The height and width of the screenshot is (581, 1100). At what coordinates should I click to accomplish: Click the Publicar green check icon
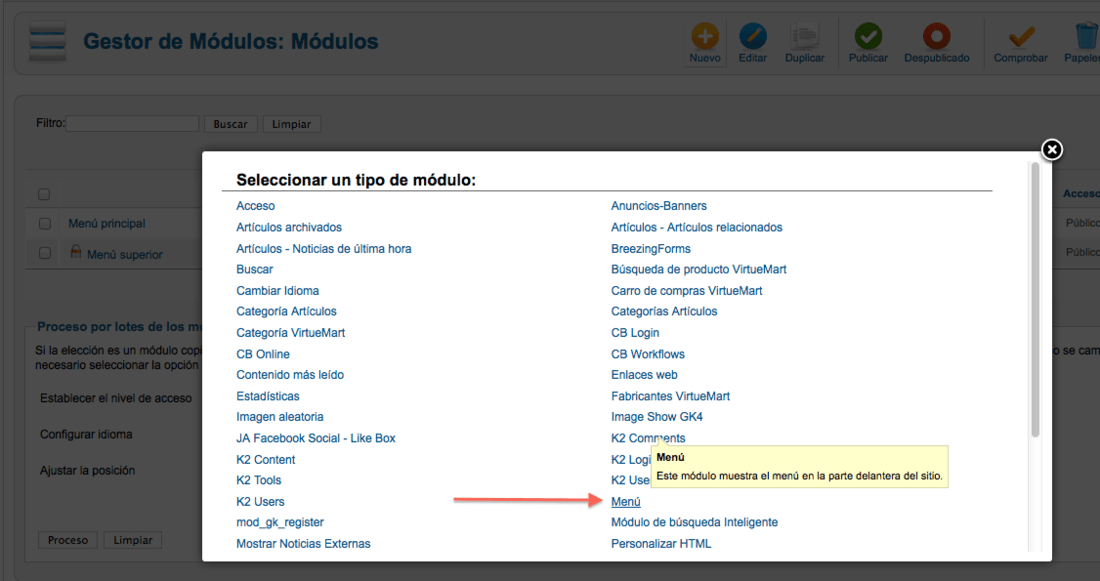[x=868, y=36]
